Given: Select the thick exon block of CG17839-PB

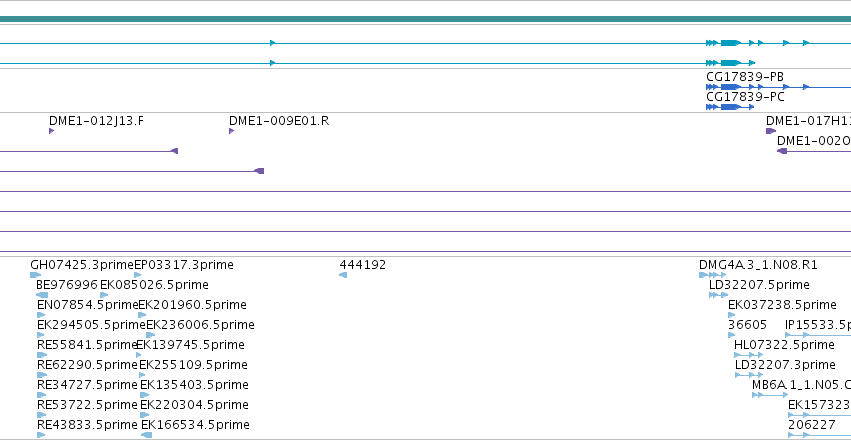Looking at the screenshot, I should [x=731, y=87].
